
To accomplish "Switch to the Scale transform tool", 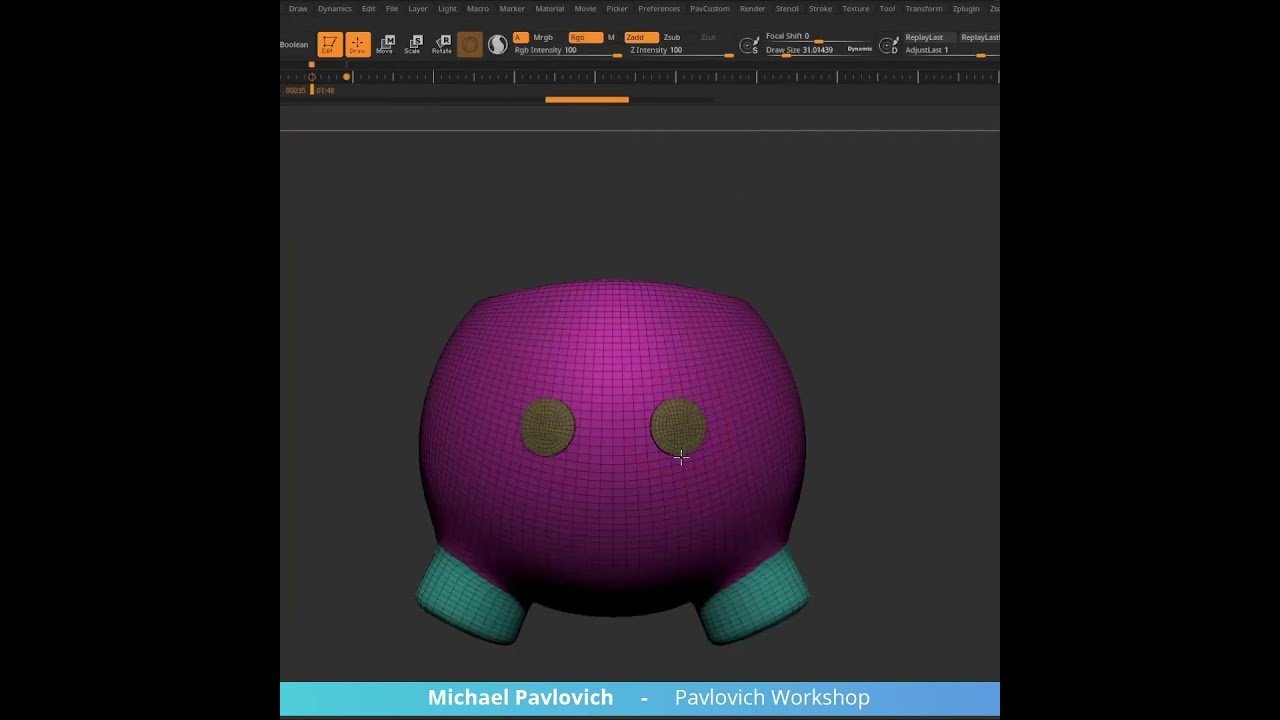I will coord(413,44).
